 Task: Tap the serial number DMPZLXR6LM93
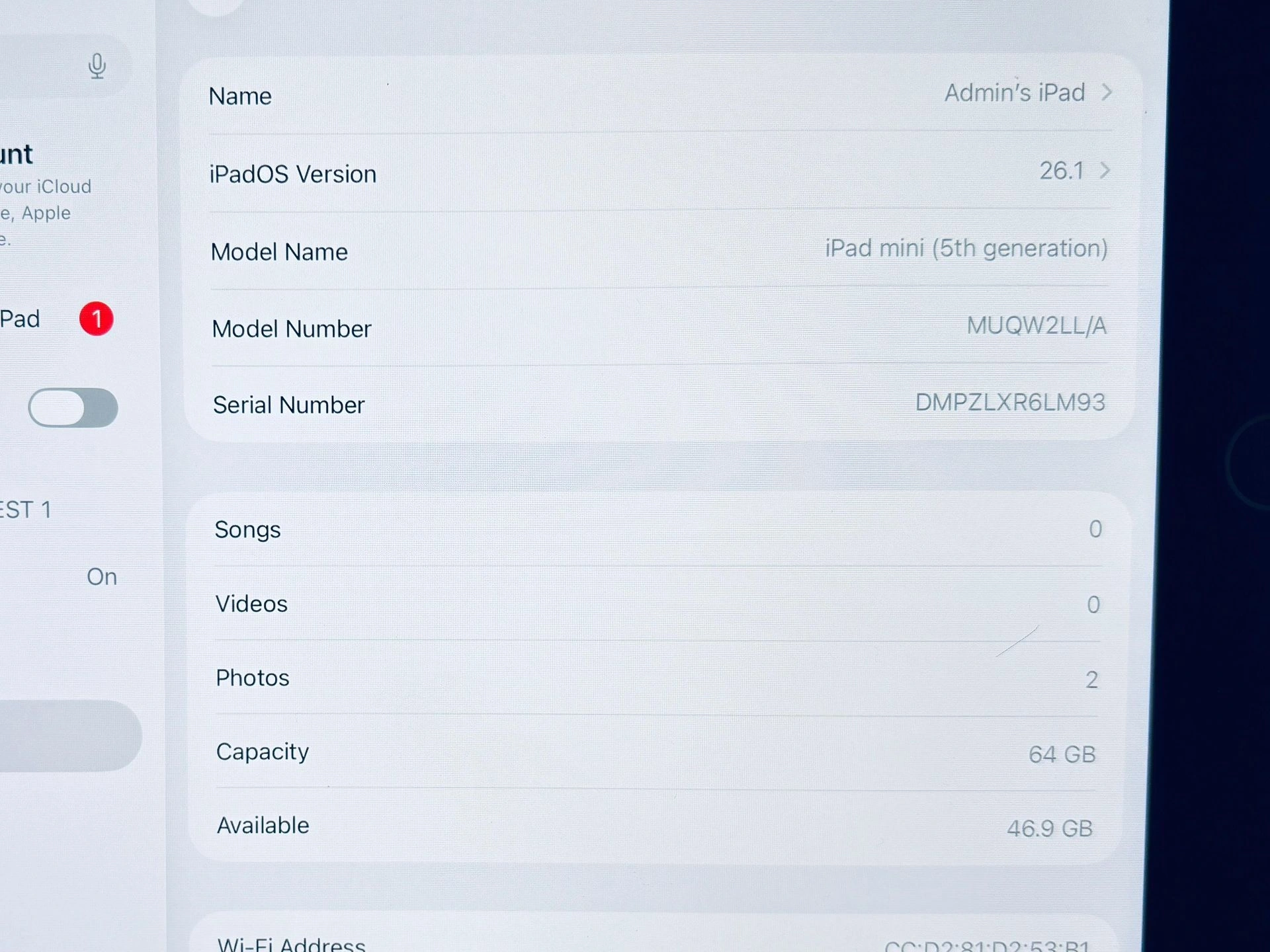1010,403
